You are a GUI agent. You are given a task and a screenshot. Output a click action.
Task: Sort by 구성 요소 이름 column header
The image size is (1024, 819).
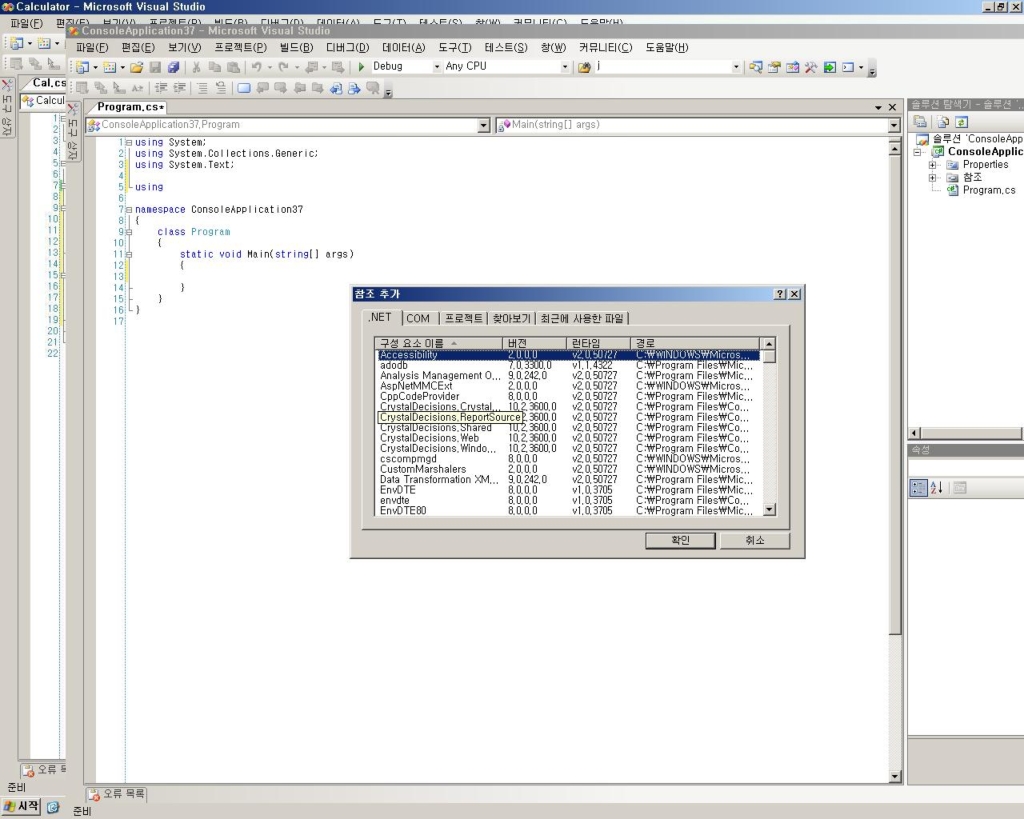point(438,344)
